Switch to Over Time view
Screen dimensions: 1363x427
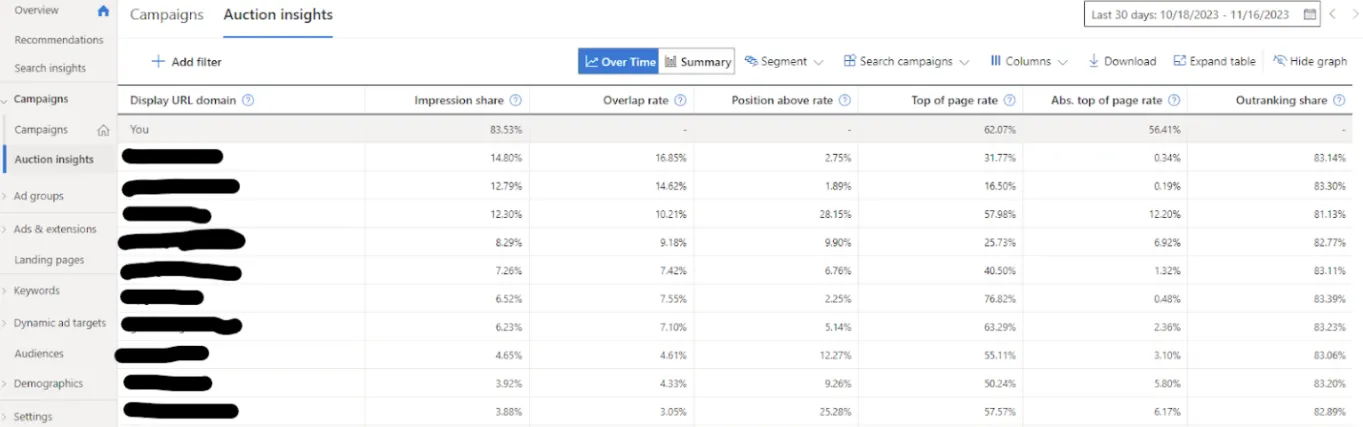click(x=618, y=62)
